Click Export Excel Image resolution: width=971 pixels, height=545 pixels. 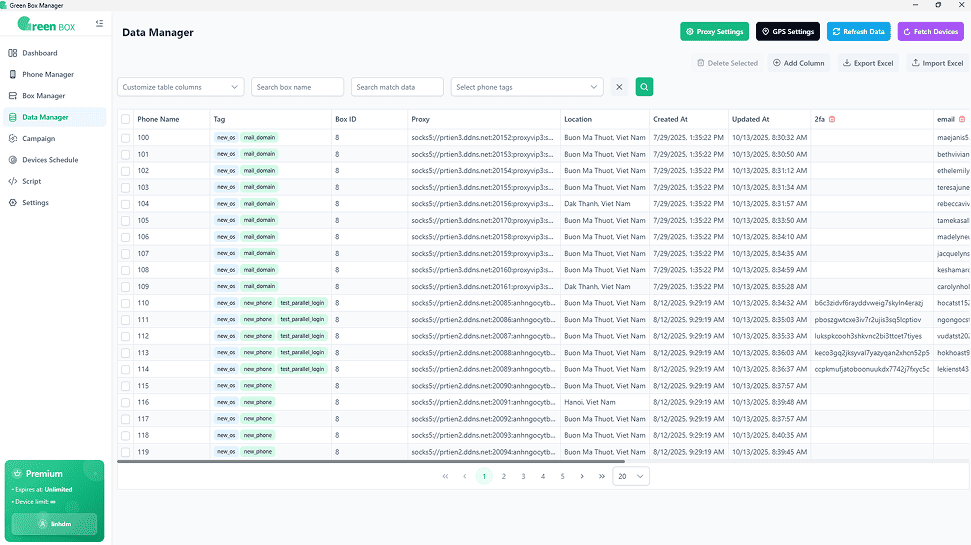868,63
